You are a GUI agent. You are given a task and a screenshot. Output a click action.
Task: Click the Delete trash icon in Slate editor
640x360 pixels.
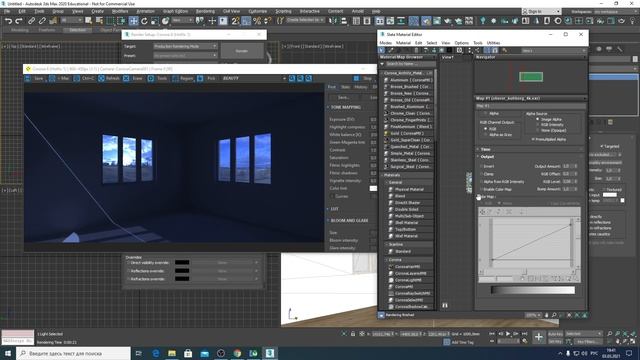tap(416, 50)
